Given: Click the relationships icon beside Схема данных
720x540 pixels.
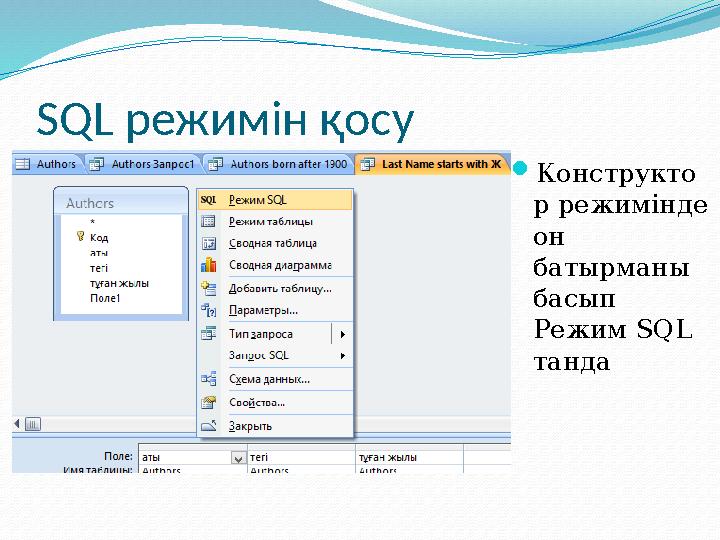Looking at the screenshot, I should click(x=208, y=379).
